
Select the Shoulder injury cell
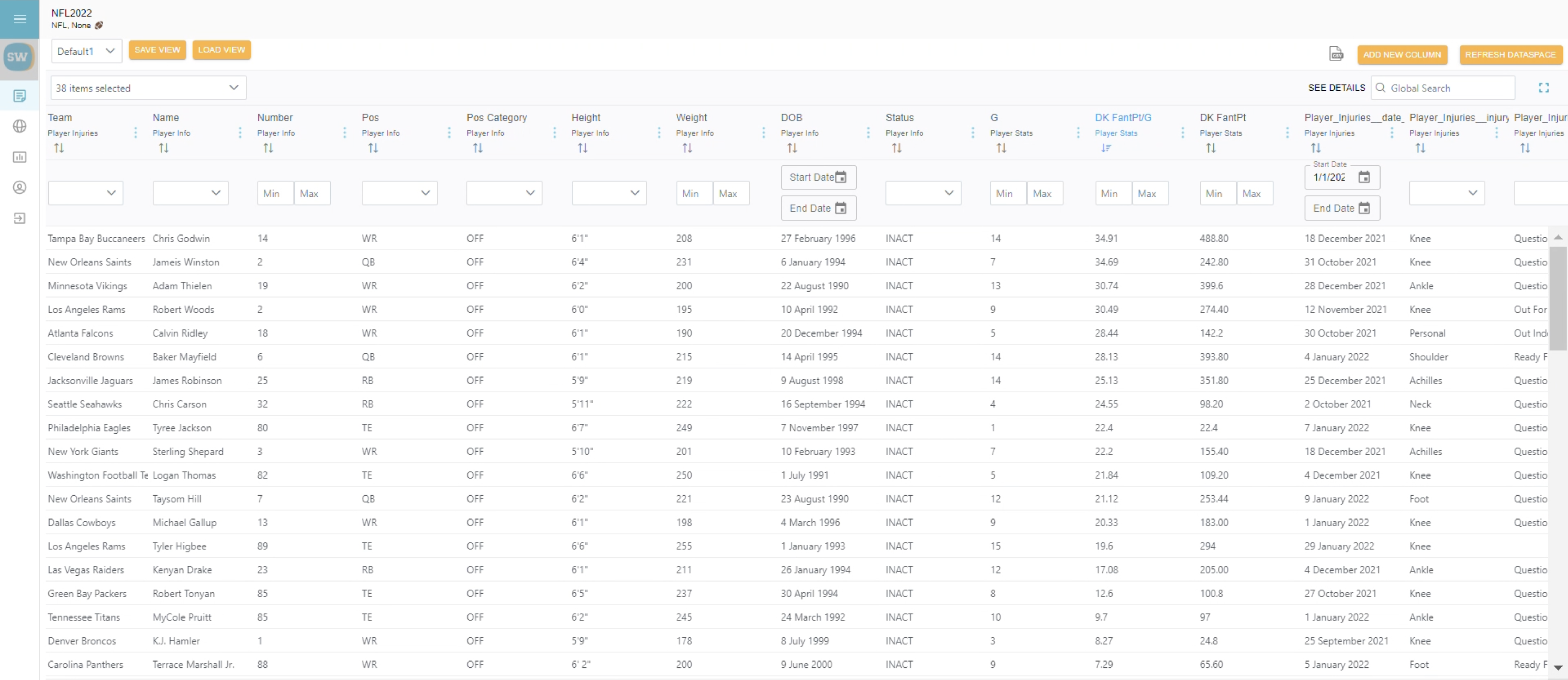coord(1429,357)
